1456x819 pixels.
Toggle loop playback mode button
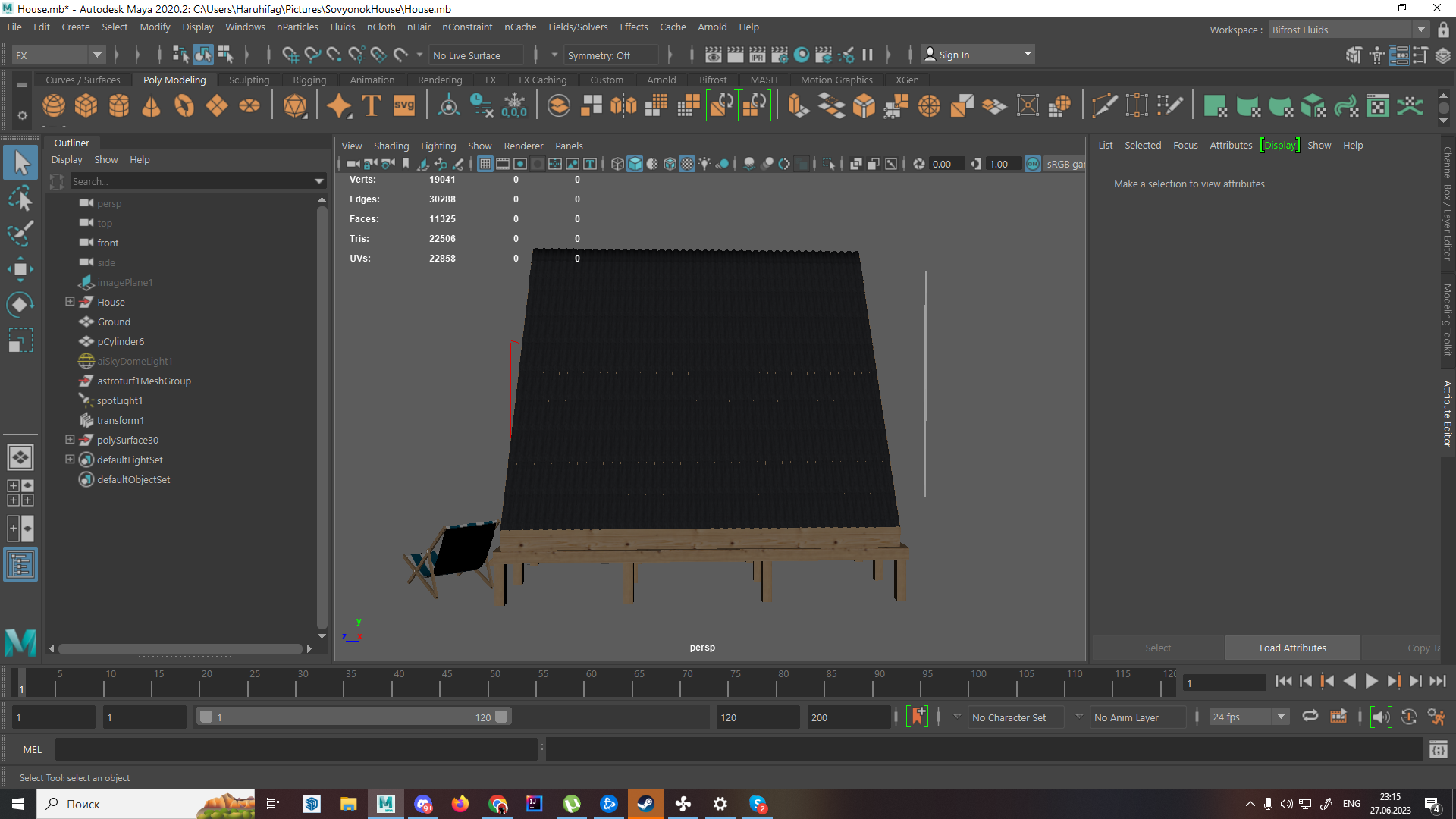coord(1310,717)
